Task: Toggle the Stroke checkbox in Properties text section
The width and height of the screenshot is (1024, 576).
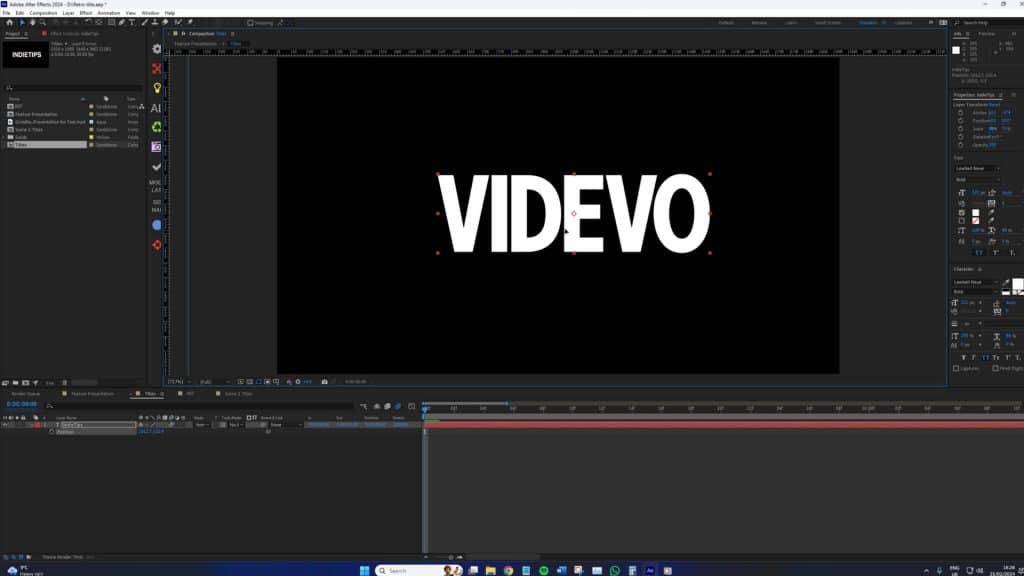Action: click(961, 221)
